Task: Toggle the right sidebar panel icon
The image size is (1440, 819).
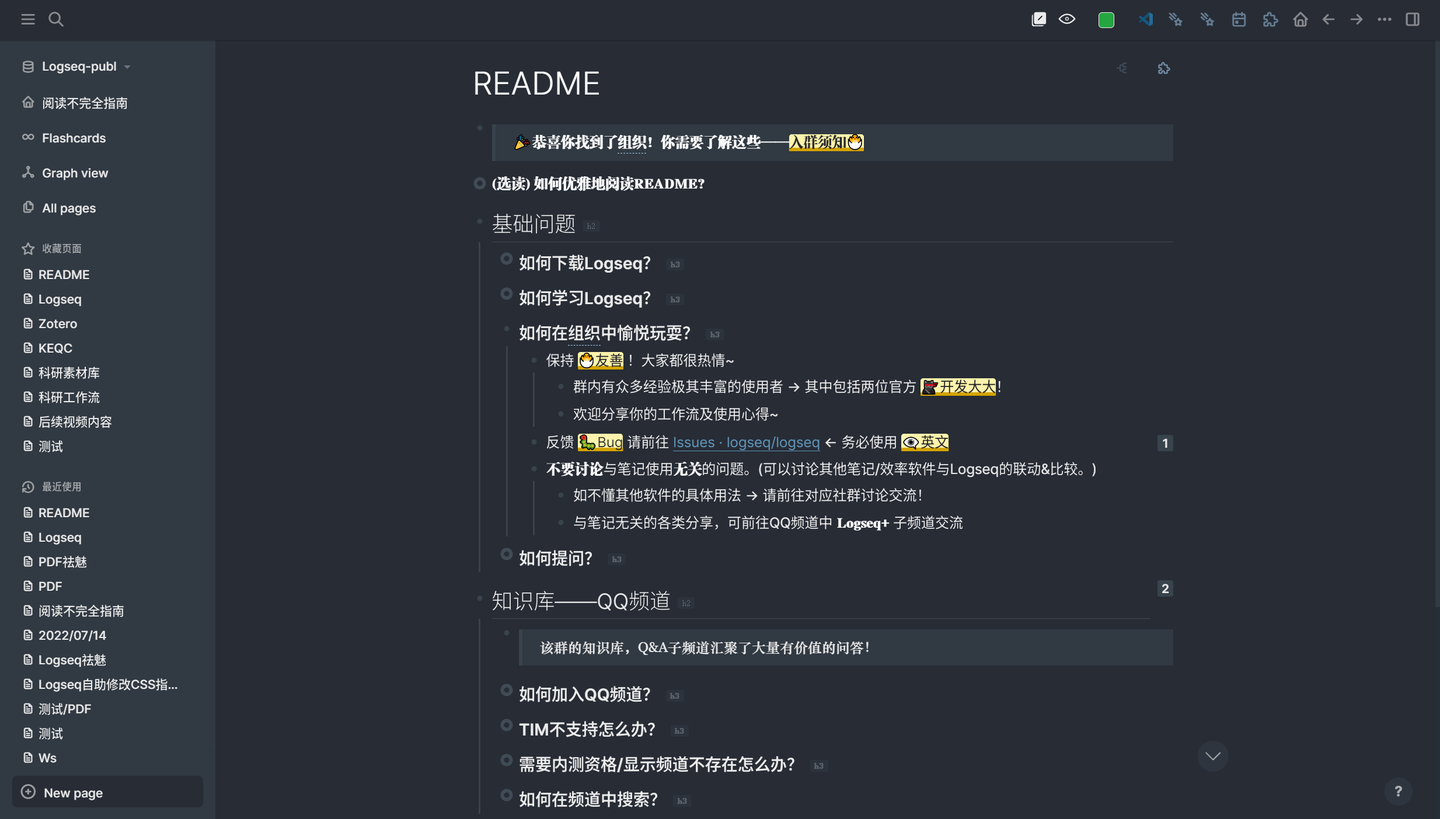Action: 1412,19
